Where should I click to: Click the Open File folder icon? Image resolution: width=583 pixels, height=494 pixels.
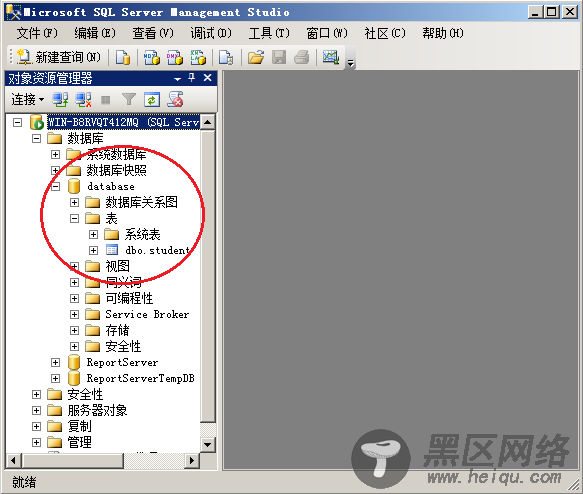tap(256, 57)
